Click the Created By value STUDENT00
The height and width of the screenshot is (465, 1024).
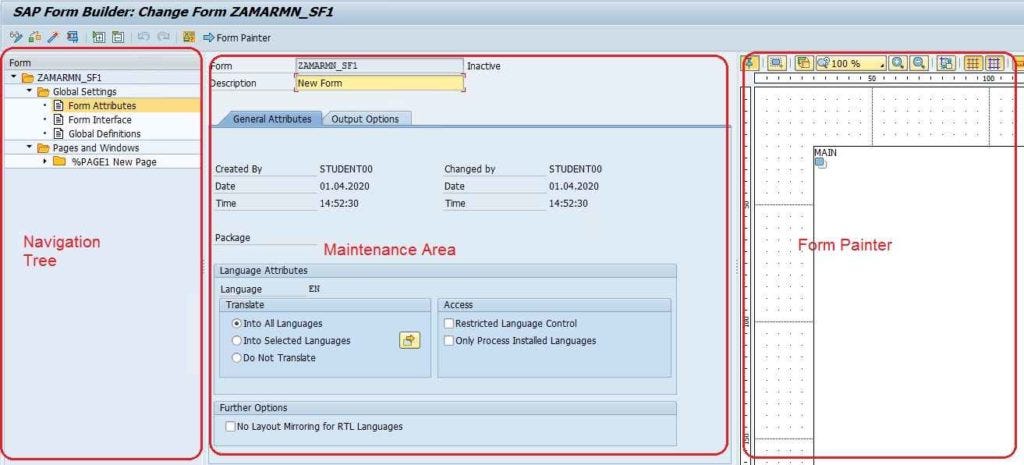tap(346, 169)
